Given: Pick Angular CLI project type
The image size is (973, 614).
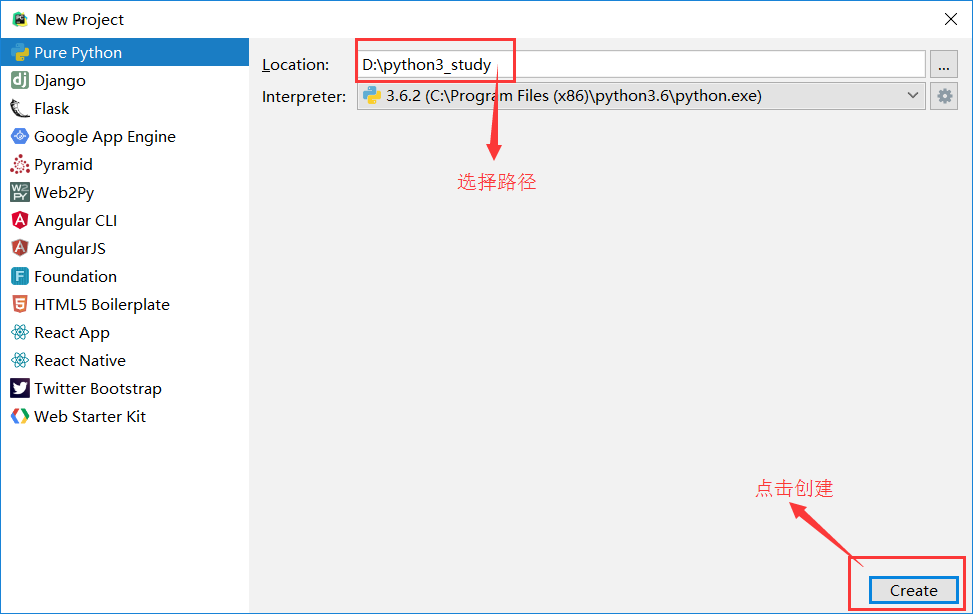Looking at the screenshot, I should [125, 220].
